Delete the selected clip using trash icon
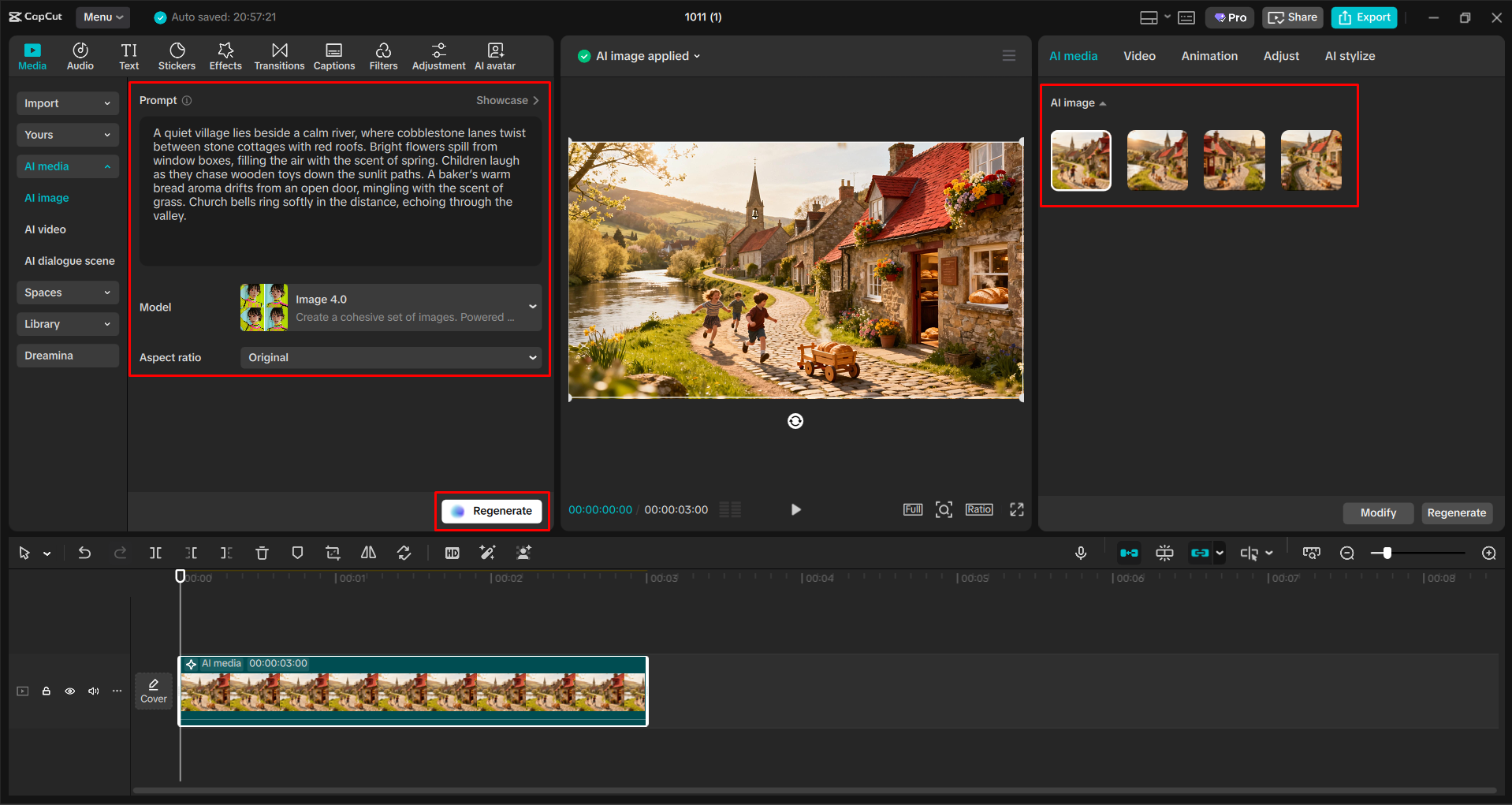The image size is (1512, 805). click(262, 553)
